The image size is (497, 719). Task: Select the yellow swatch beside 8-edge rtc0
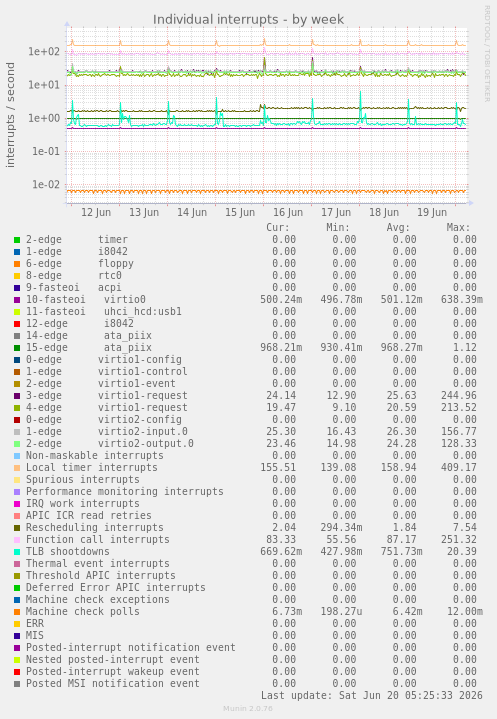(x=17, y=276)
